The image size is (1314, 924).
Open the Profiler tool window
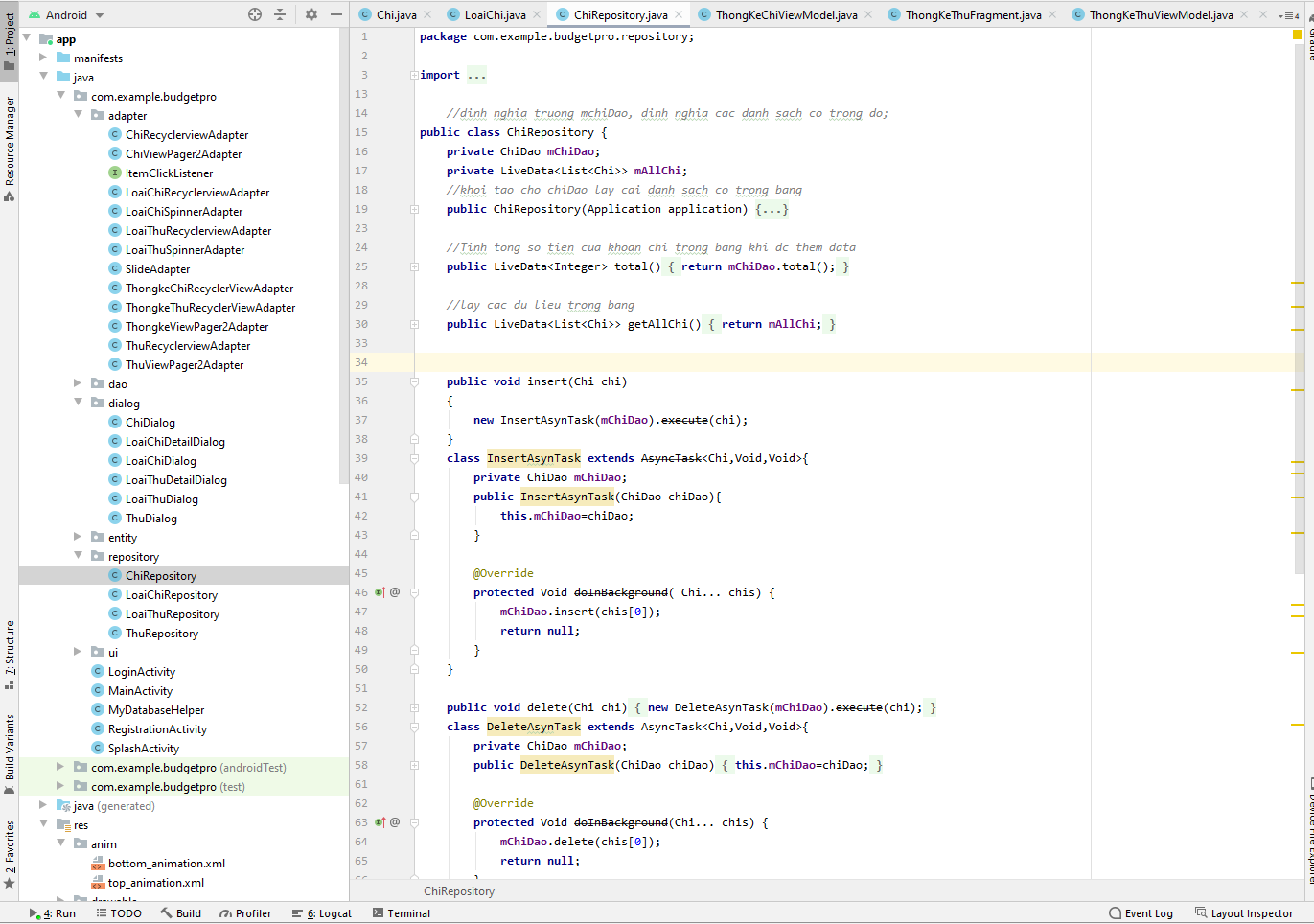click(245, 913)
